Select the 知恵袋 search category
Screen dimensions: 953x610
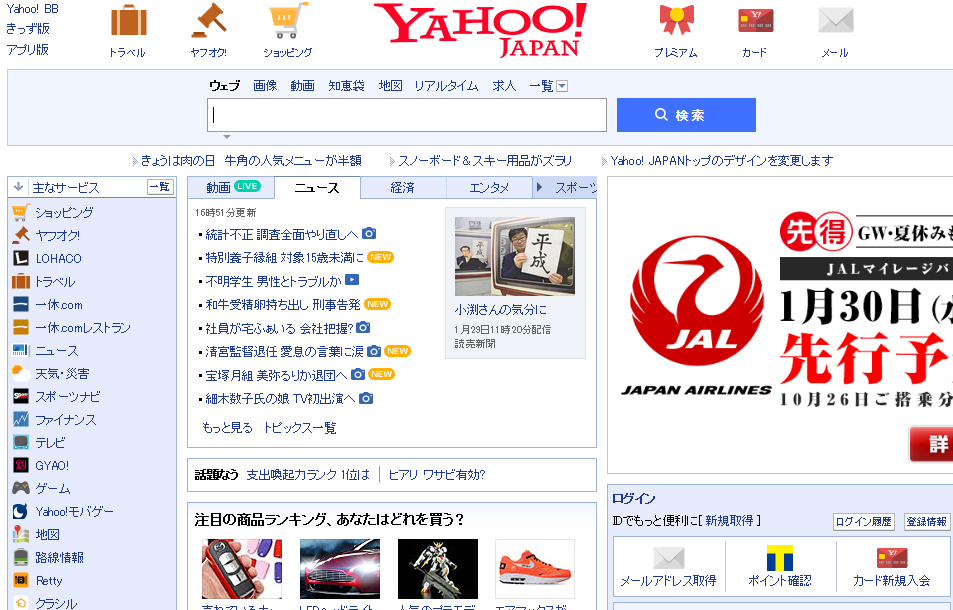tap(346, 86)
